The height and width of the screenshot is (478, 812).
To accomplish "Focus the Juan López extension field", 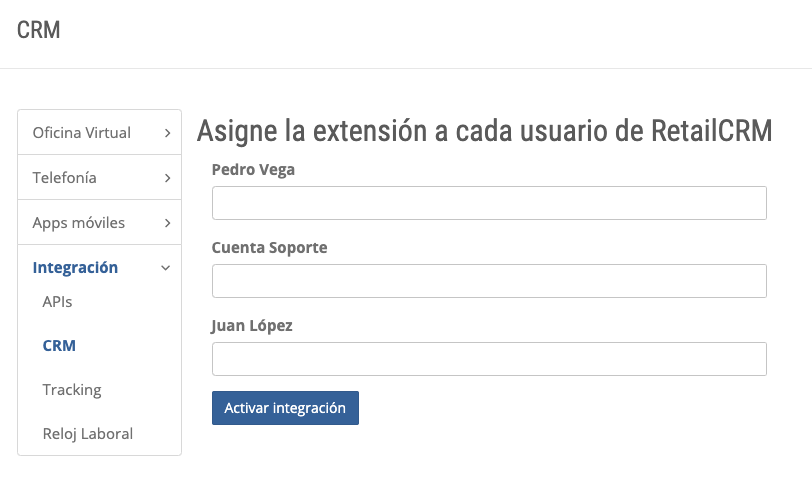I will click(x=489, y=359).
